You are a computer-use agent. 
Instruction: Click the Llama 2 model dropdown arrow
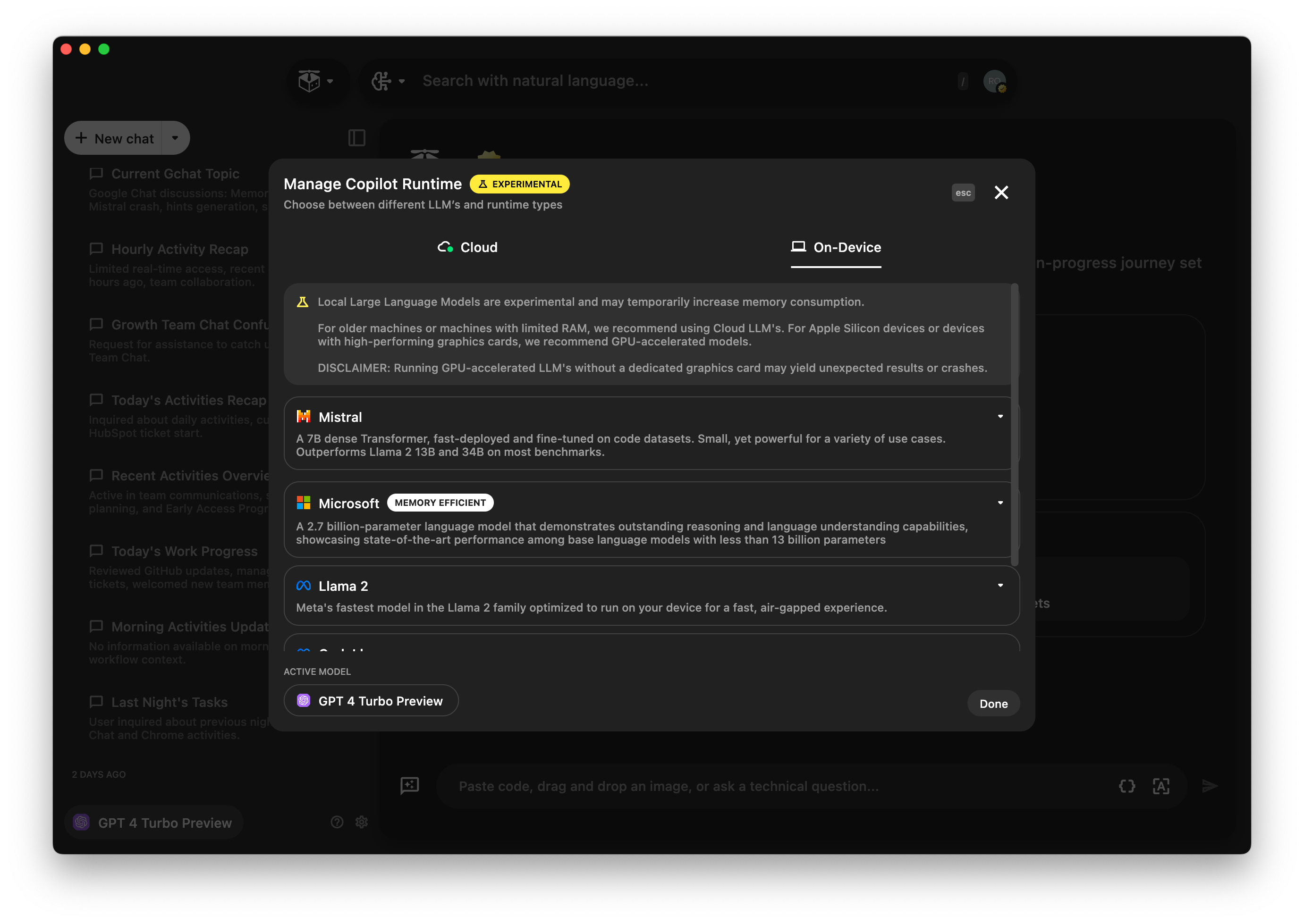click(x=1001, y=585)
